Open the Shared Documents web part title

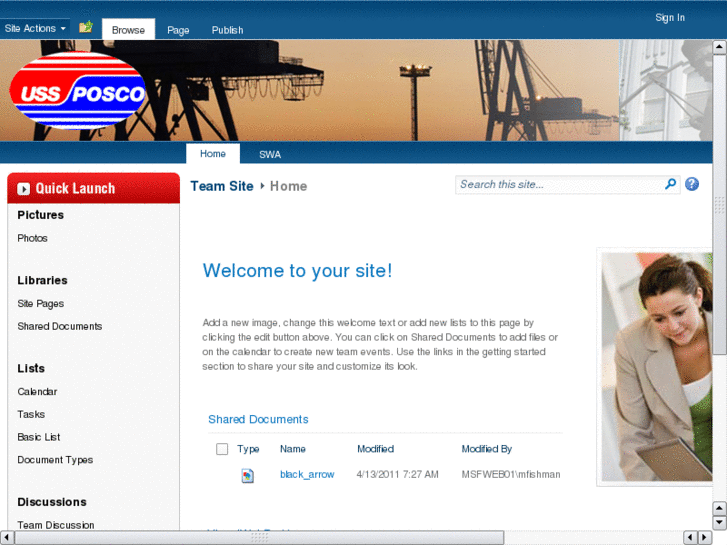tap(258, 419)
